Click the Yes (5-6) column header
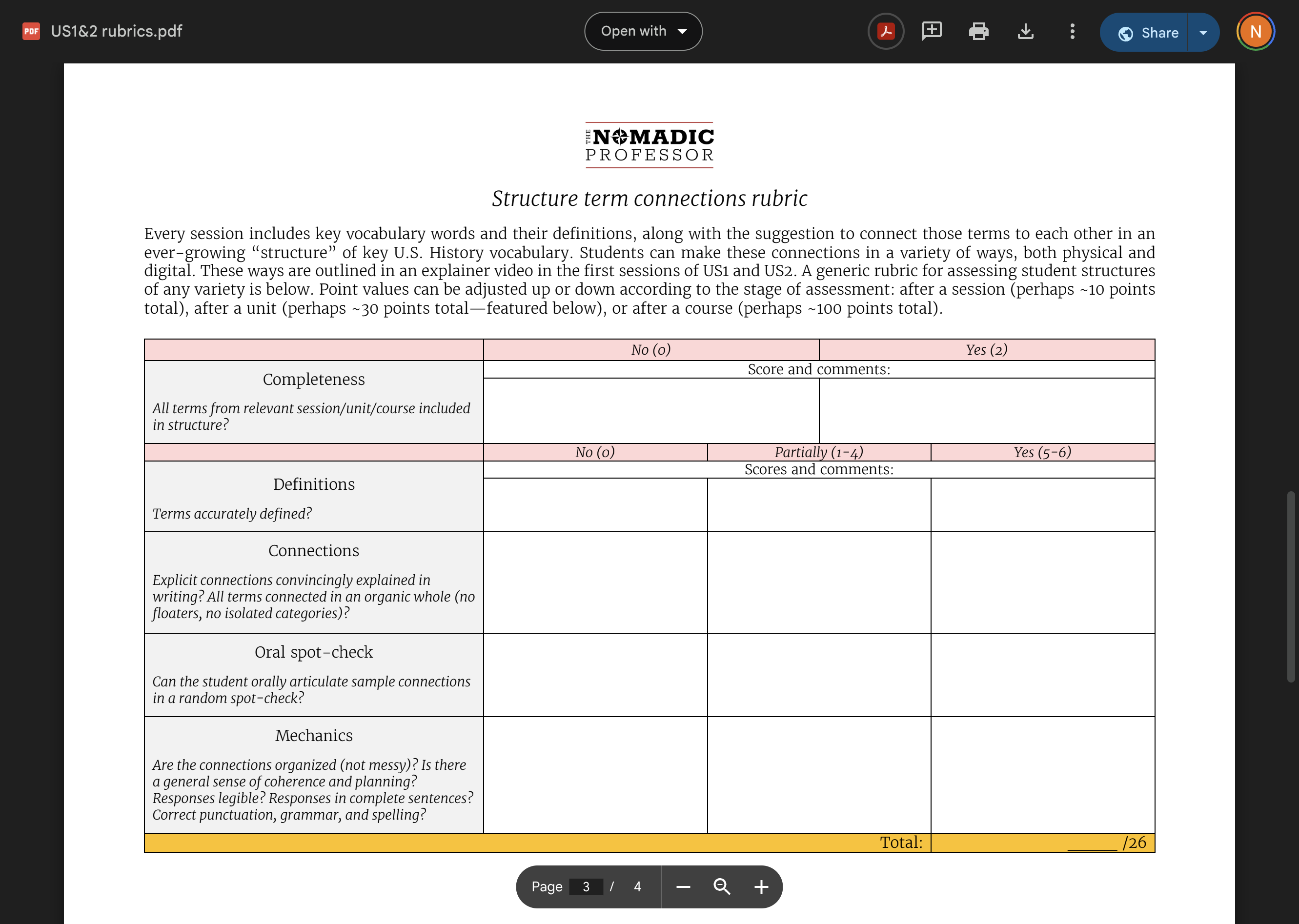Image resolution: width=1299 pixels, height=924 pixels. [x=1042, y=452]
